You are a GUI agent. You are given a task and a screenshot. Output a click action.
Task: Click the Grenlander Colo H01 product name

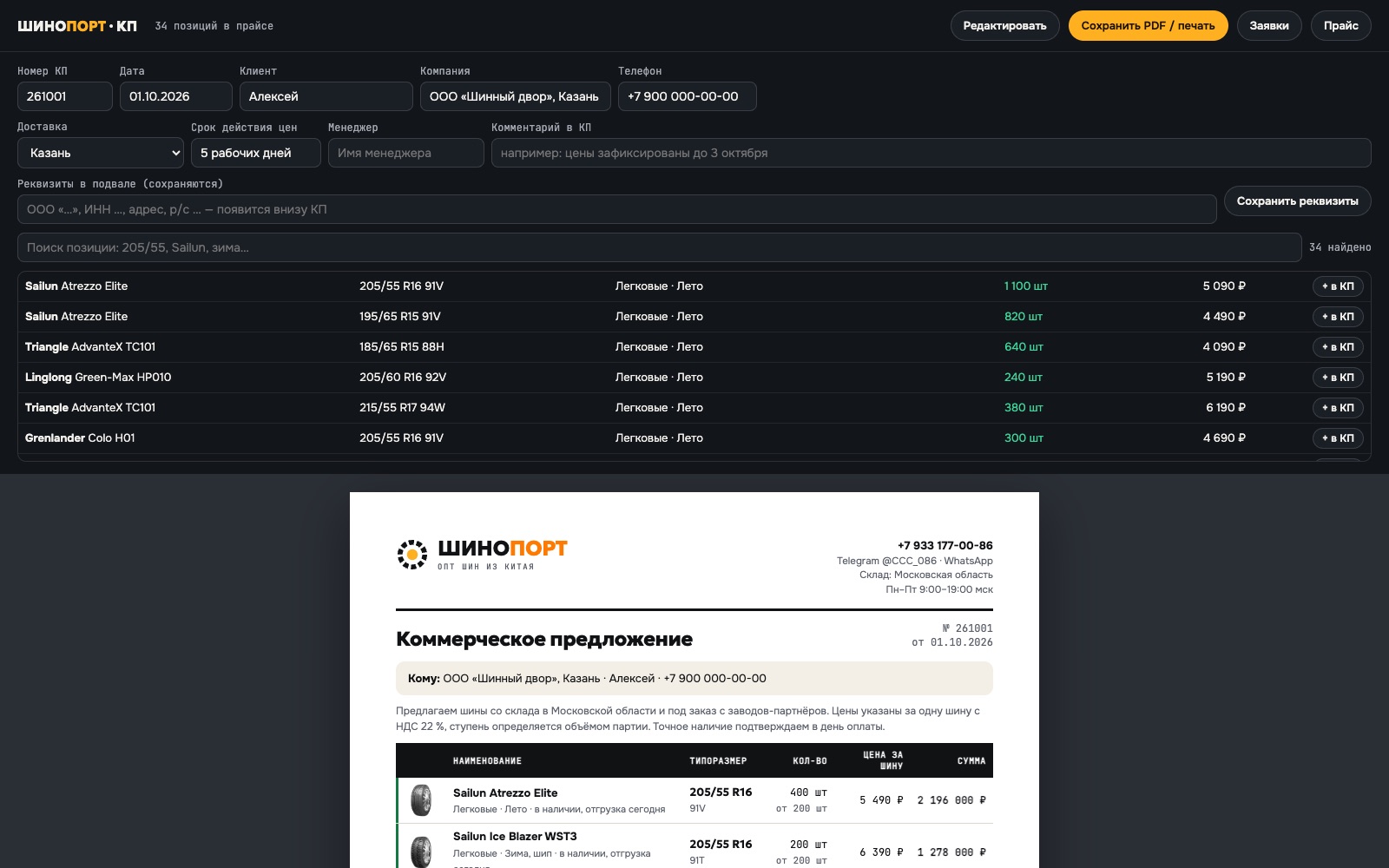coord(80,438)
